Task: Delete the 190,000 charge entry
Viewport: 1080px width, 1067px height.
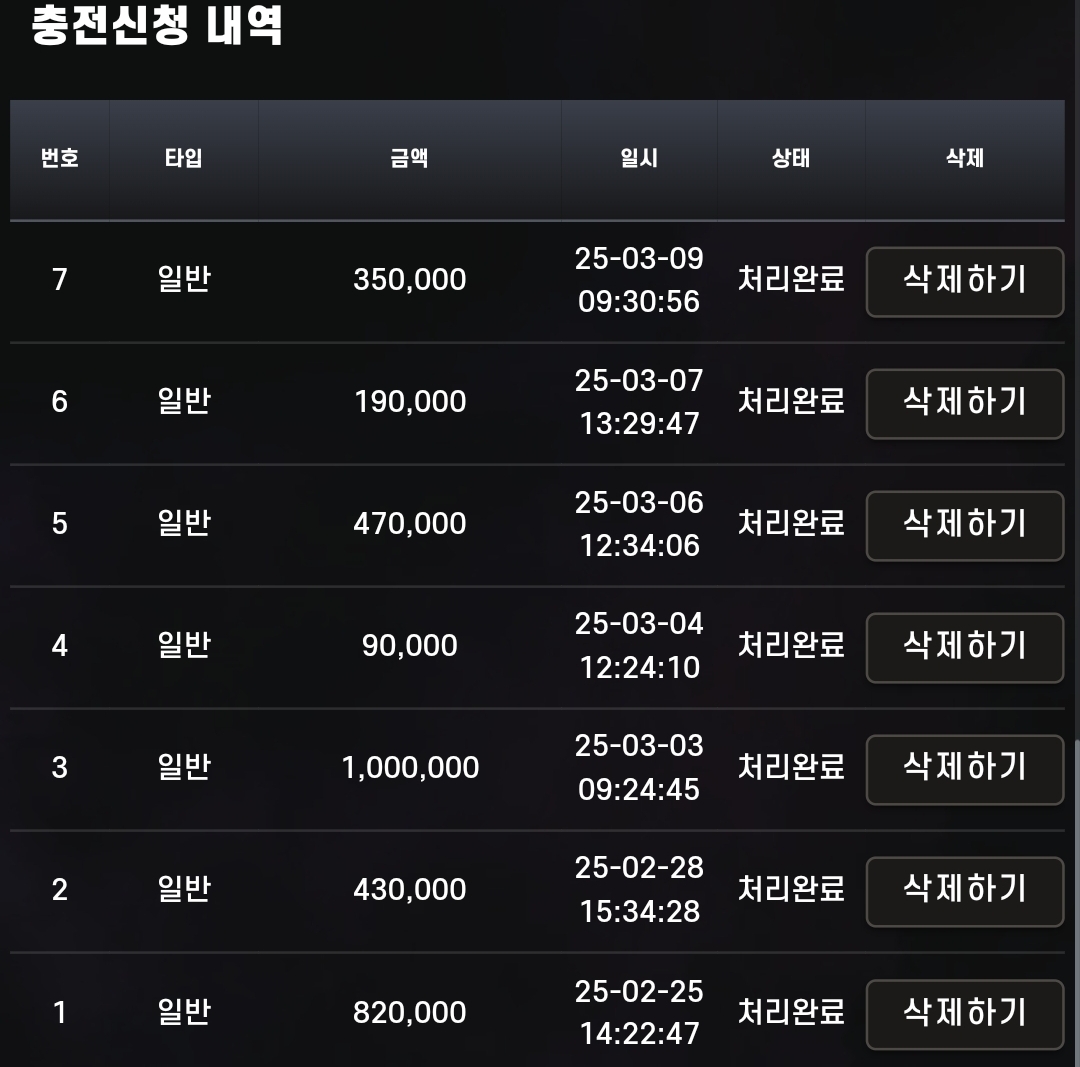Action: click(x=964, y=404)
